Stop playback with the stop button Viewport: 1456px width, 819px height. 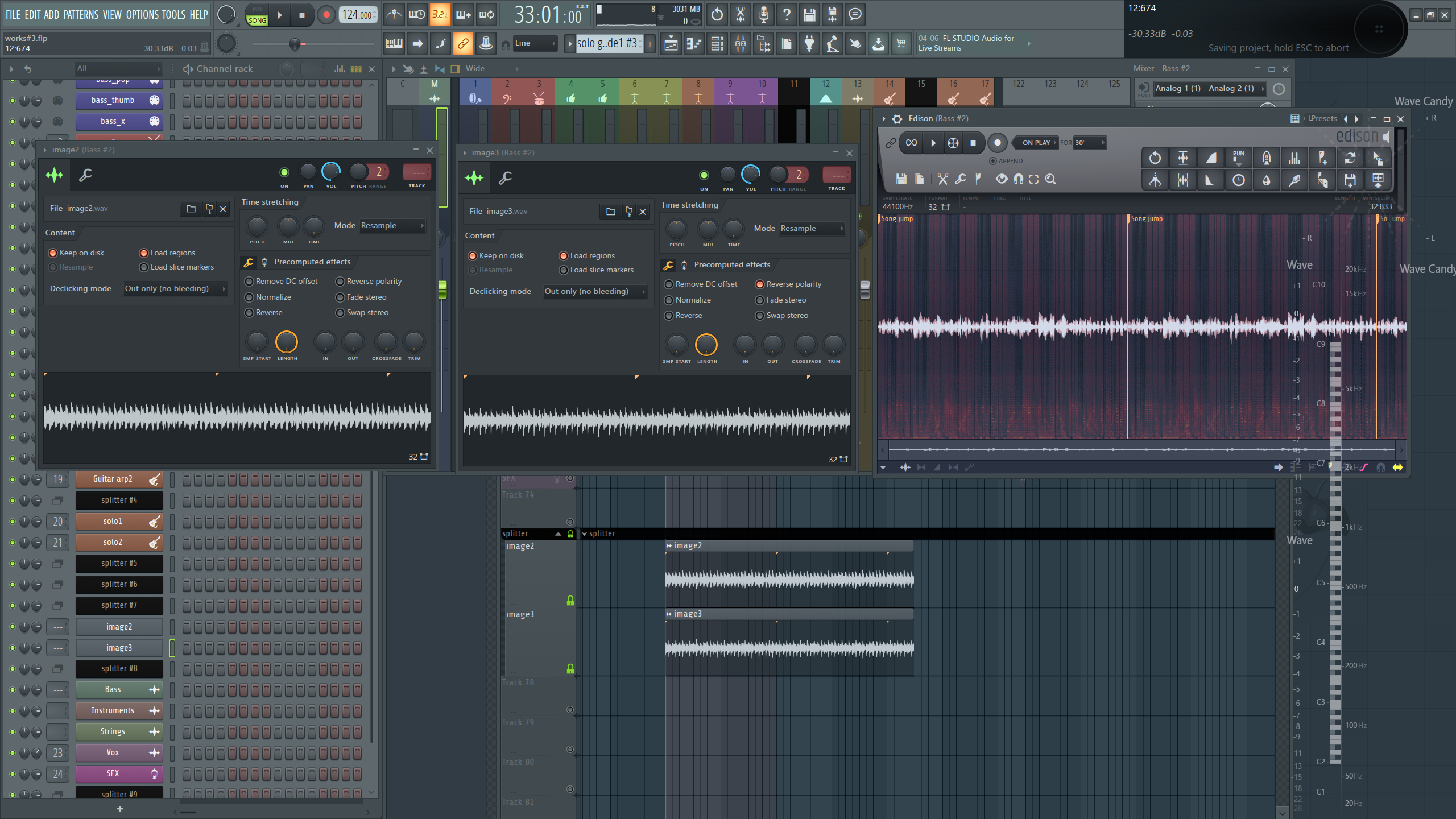pyautogui.click(x=302, y=15)
